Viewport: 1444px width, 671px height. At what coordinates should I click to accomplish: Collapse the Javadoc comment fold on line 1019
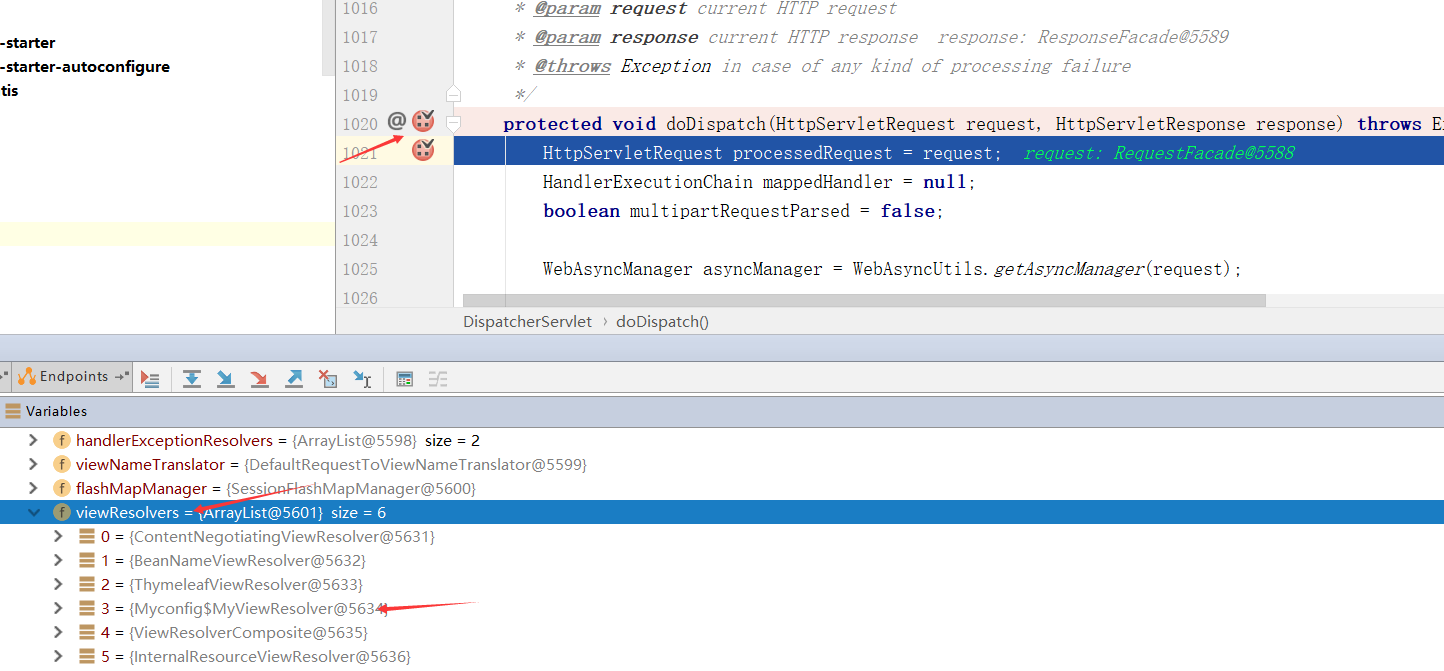453,95
